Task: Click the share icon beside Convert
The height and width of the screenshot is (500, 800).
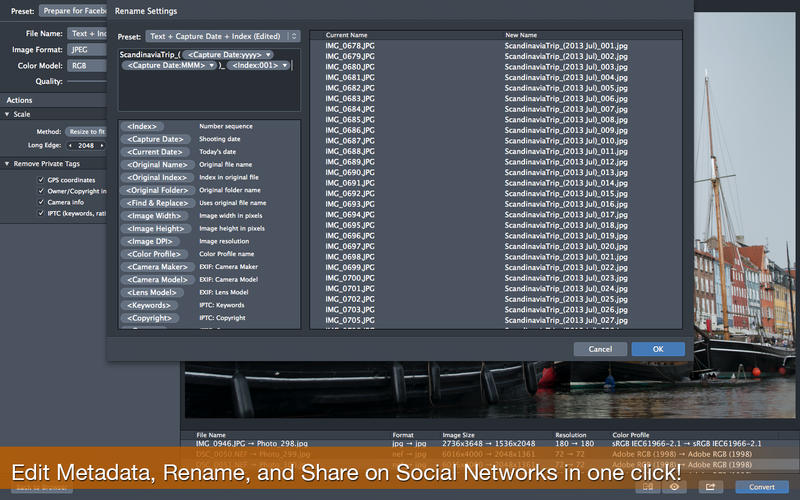Action: tap(711, 487)
